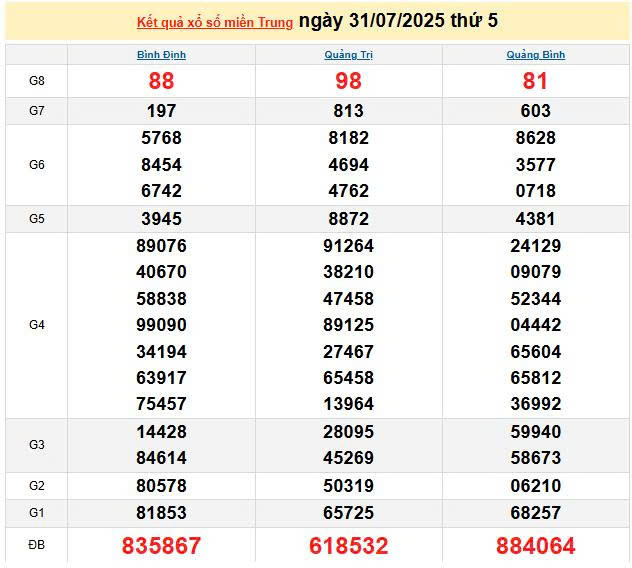Click the ĐB row label
632x568 pixels.
coord(37,545)
